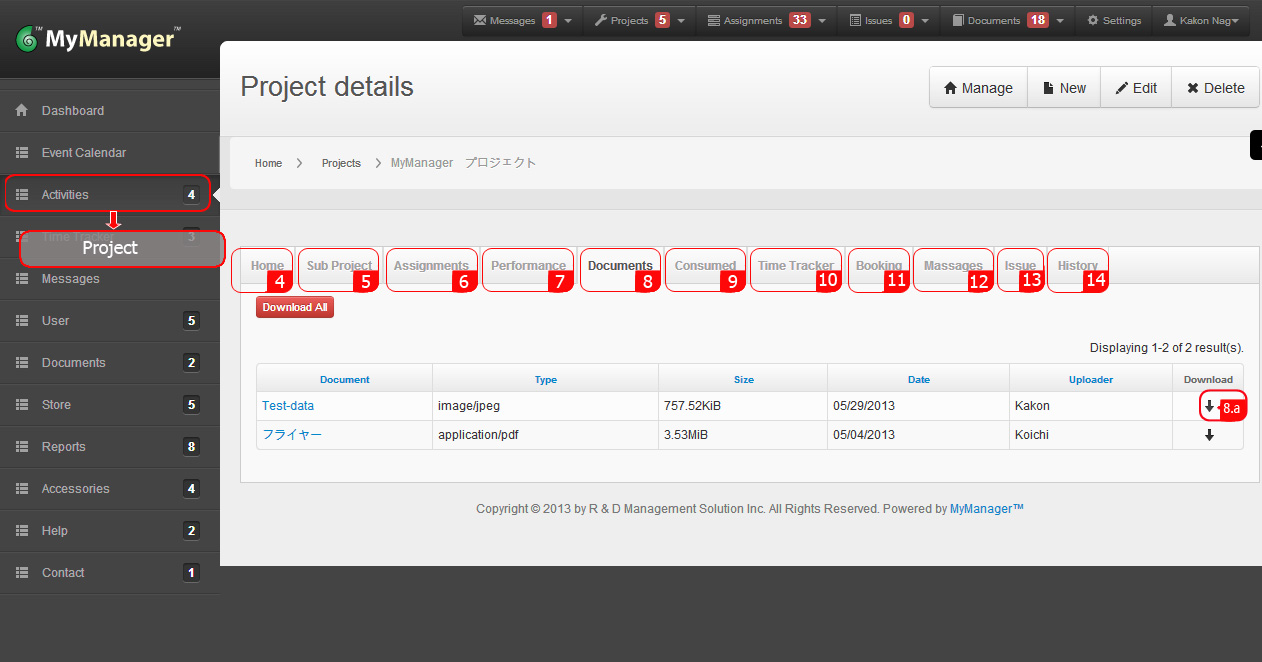Screen dimensions: 1262x662
Task: Open the History tab
Action: pos(1077,266)
